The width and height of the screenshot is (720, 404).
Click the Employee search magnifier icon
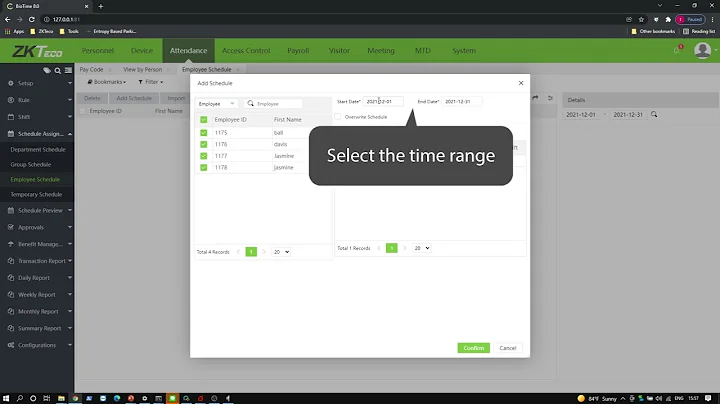pos(250,104)
